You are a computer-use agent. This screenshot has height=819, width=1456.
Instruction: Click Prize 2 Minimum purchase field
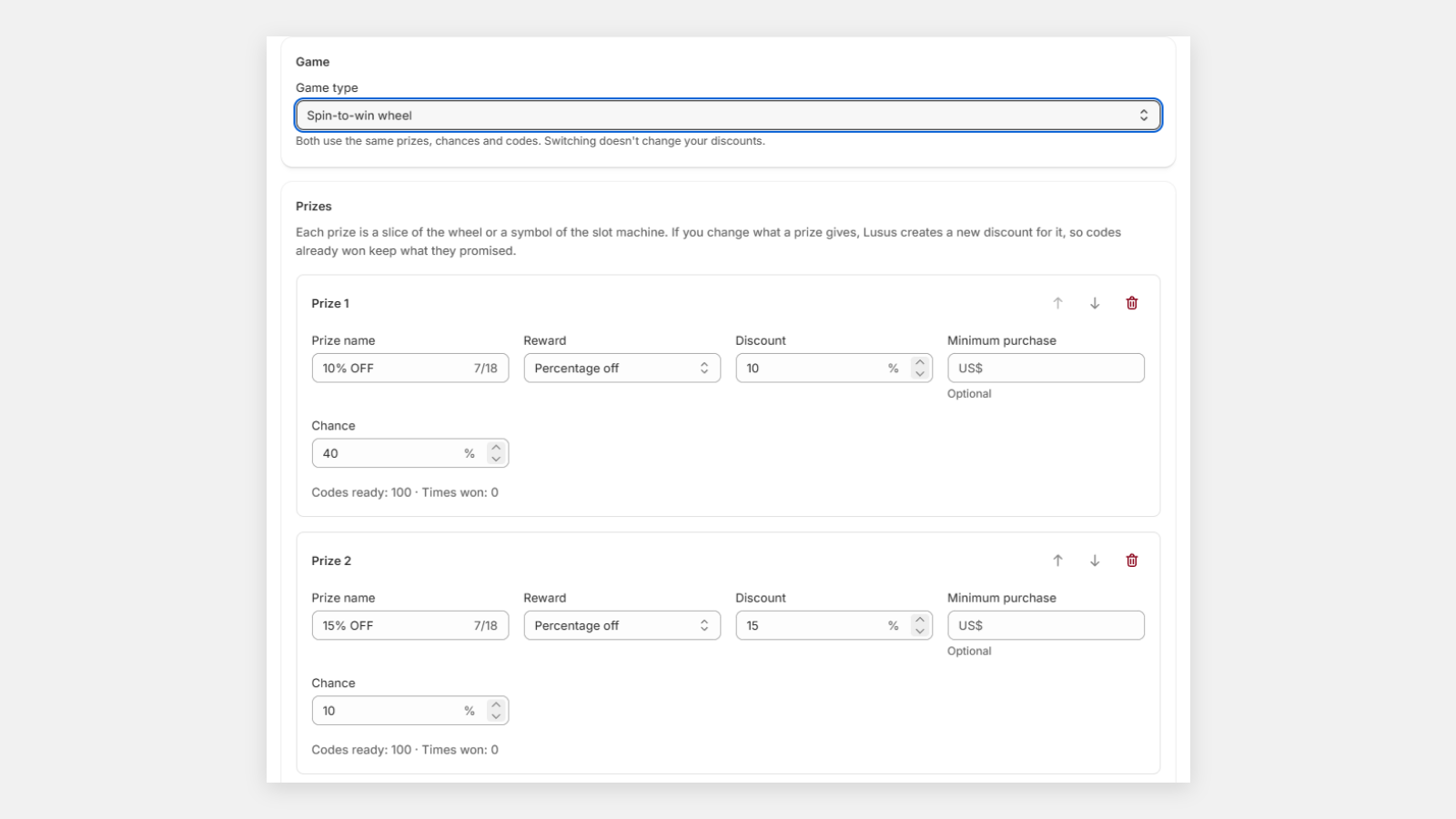click(1046, 625)
